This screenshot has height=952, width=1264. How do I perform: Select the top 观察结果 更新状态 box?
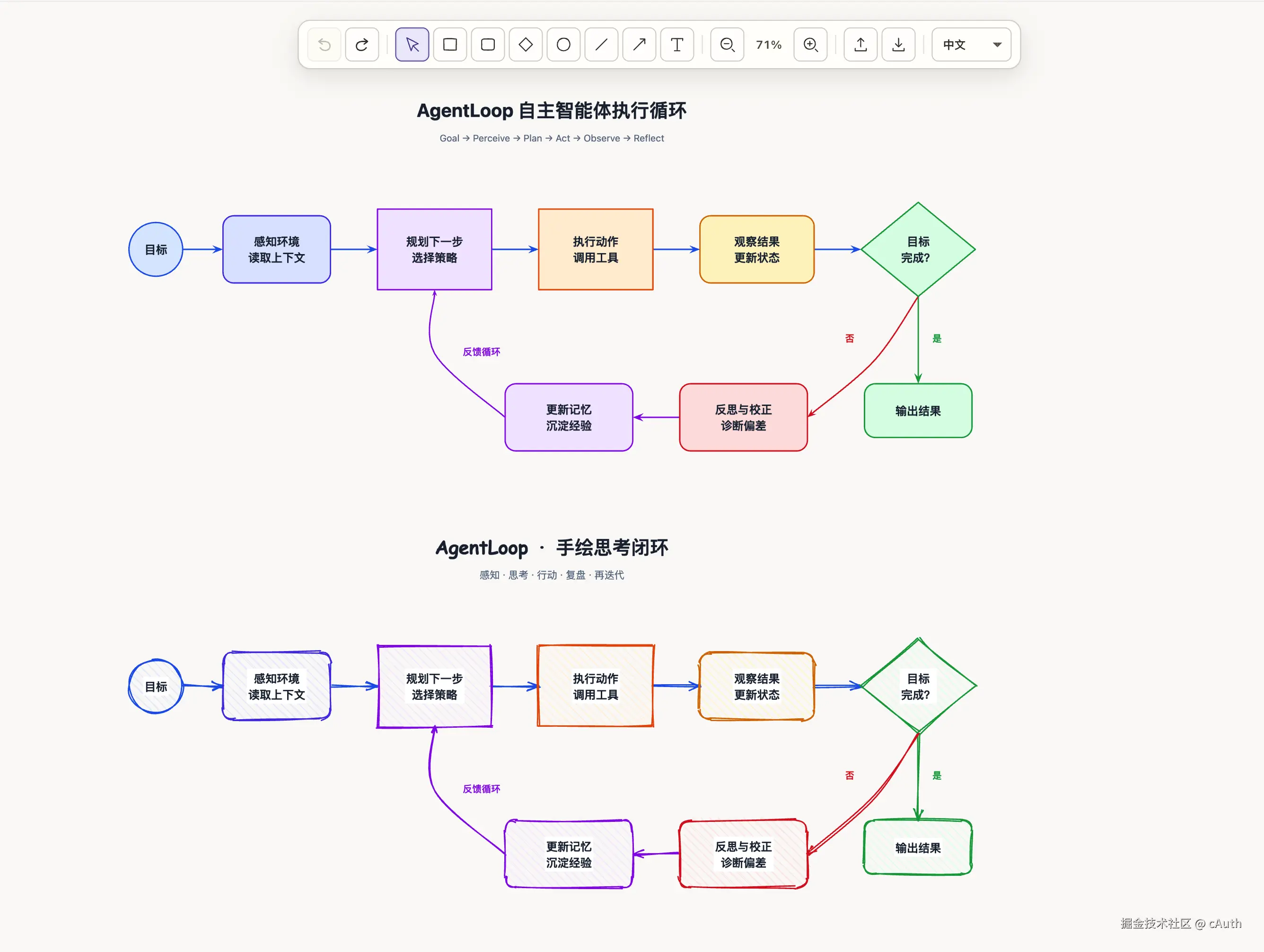pyautogui.click(x=756, y=250)
